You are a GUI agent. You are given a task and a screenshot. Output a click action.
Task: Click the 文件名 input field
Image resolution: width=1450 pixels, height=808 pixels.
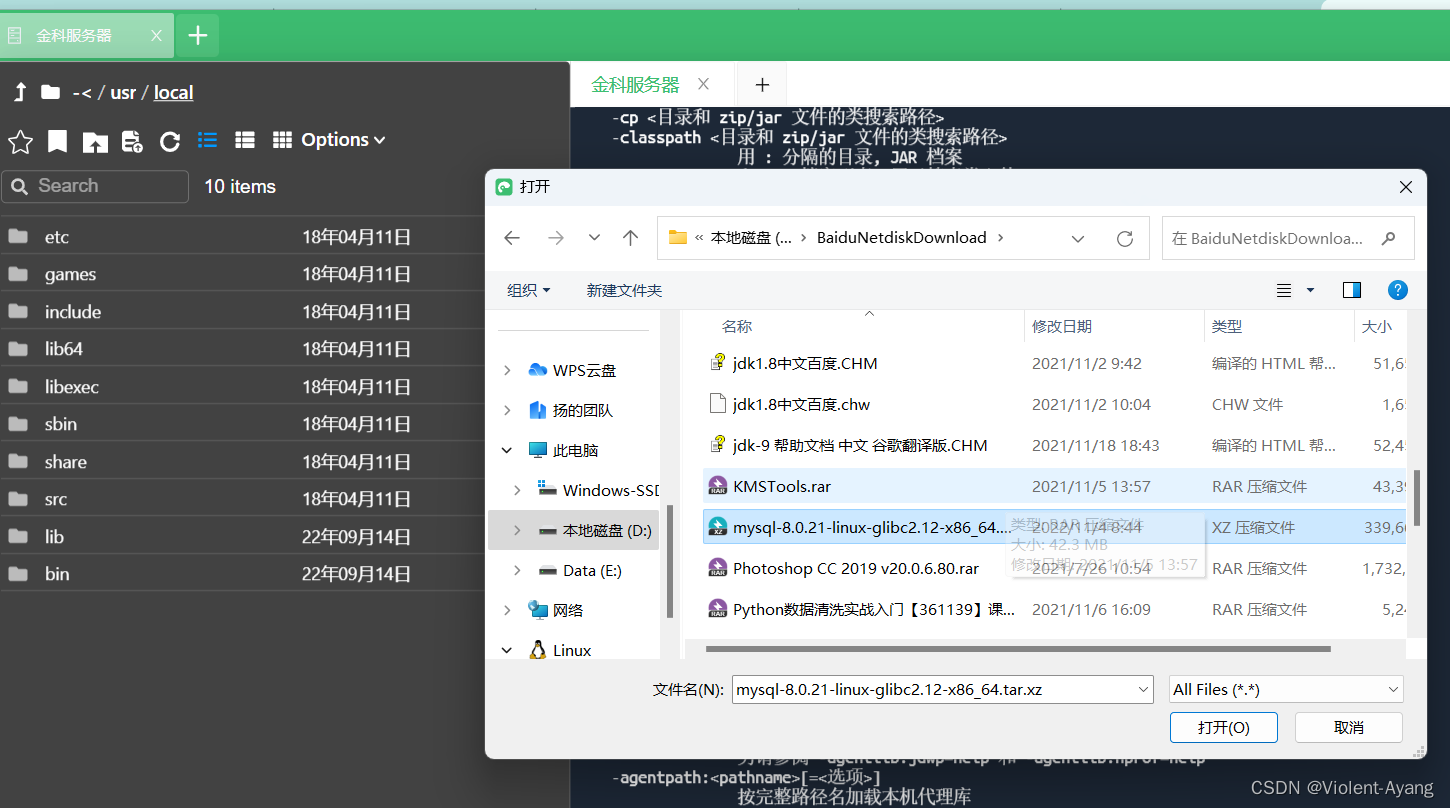coord(942,689)
